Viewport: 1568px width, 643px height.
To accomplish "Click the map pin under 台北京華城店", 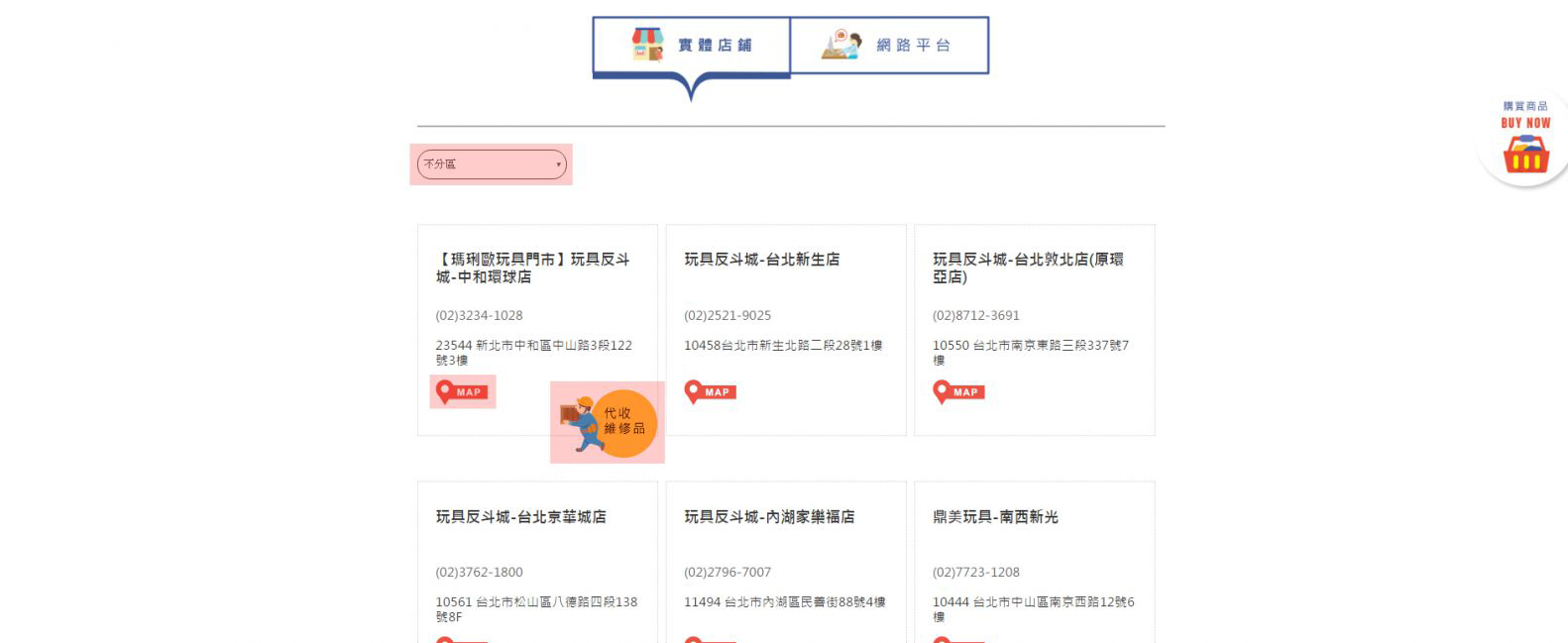I will pos(445,638).
